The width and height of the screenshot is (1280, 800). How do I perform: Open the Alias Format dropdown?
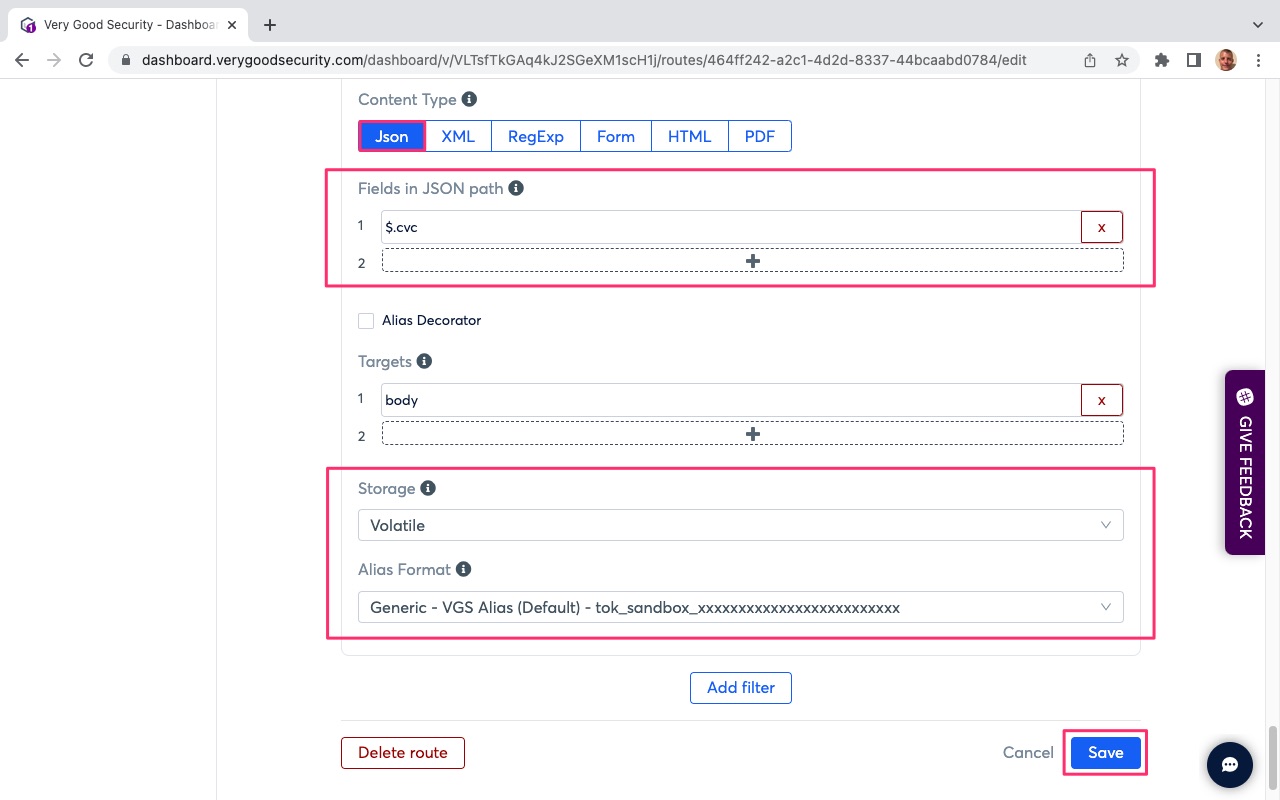(x=741, y=607)
